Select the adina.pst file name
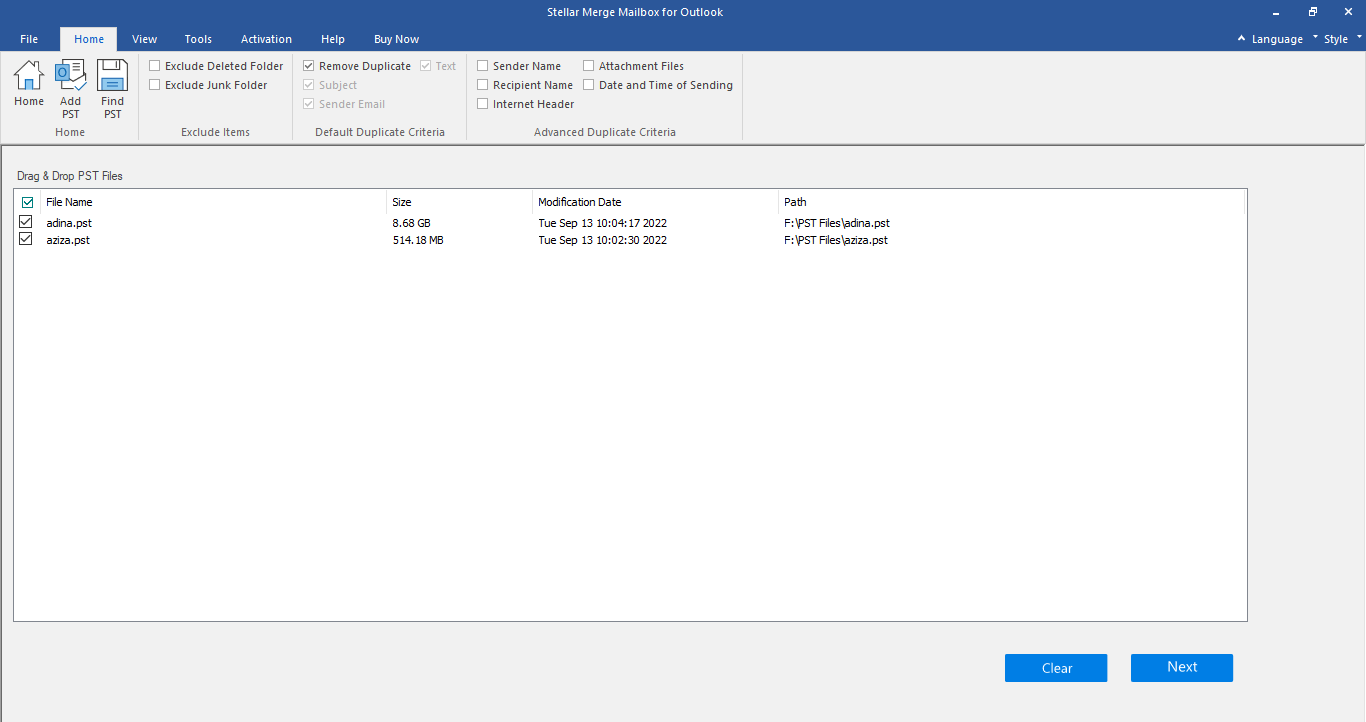Image resolution: width=1366 pixels, height=722 pixels. (69, 223)
